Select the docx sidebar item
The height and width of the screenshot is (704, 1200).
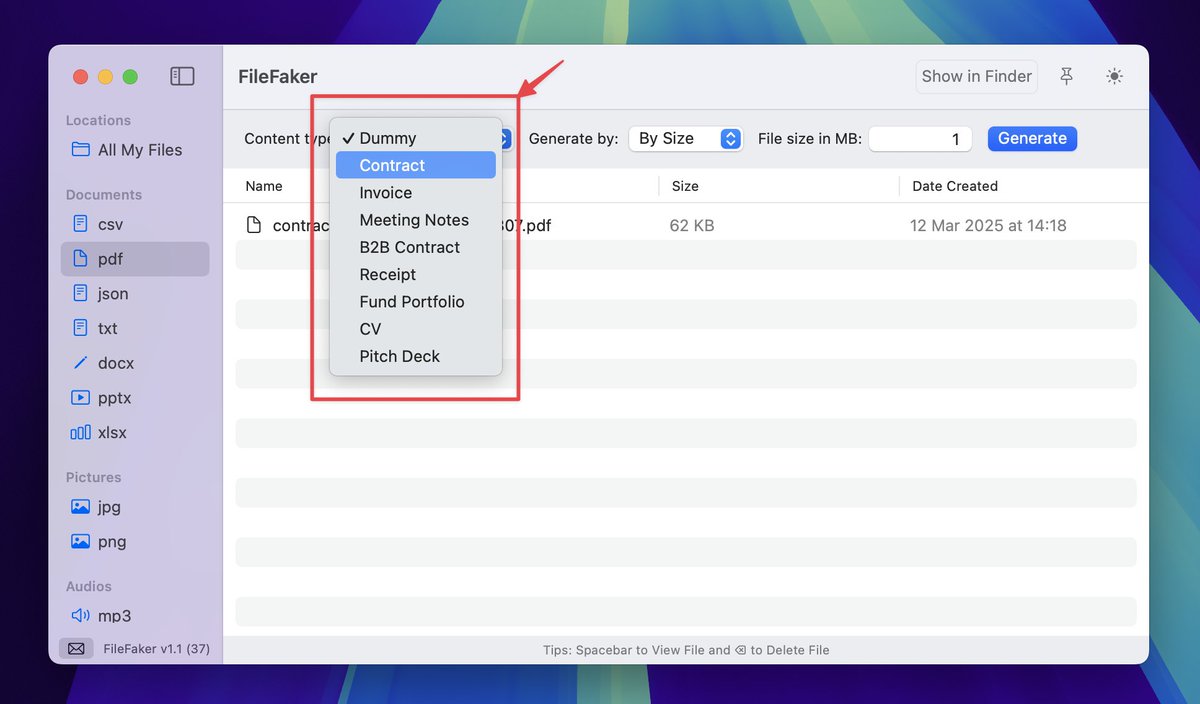tap(135, 363)
